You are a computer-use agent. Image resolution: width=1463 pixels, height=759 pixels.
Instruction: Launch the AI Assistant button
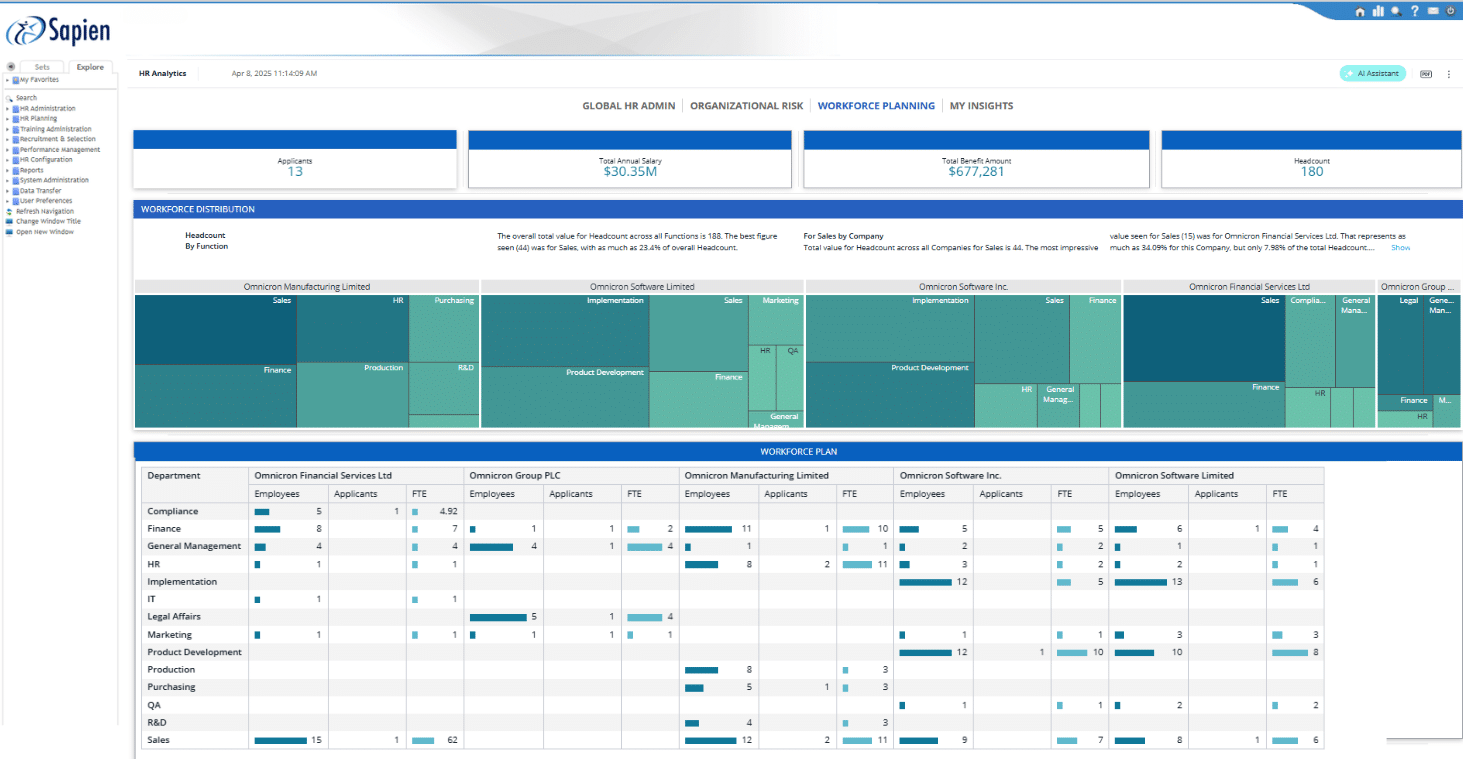click(x=1372, y=74)
